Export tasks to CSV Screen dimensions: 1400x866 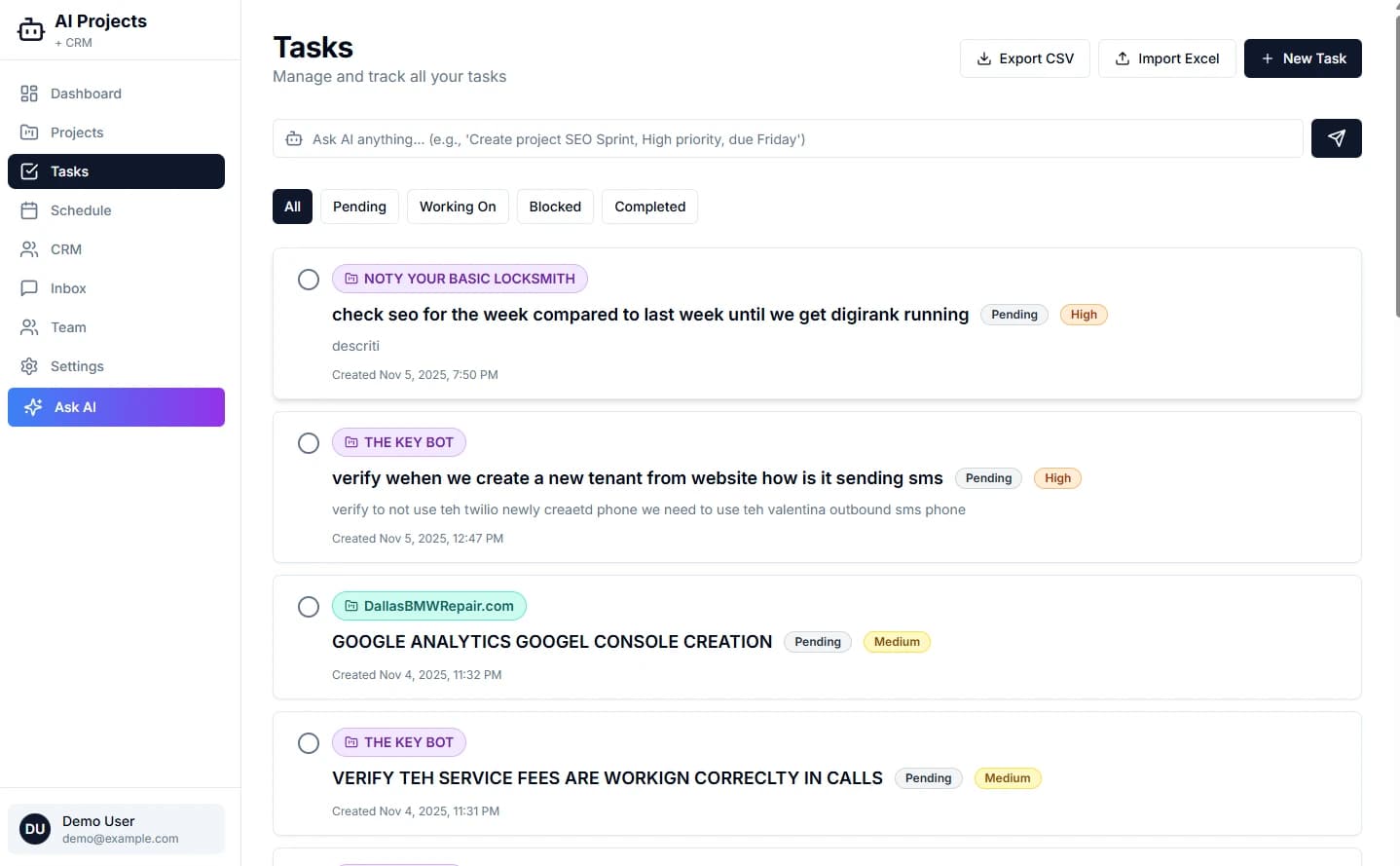point(1024,58)
